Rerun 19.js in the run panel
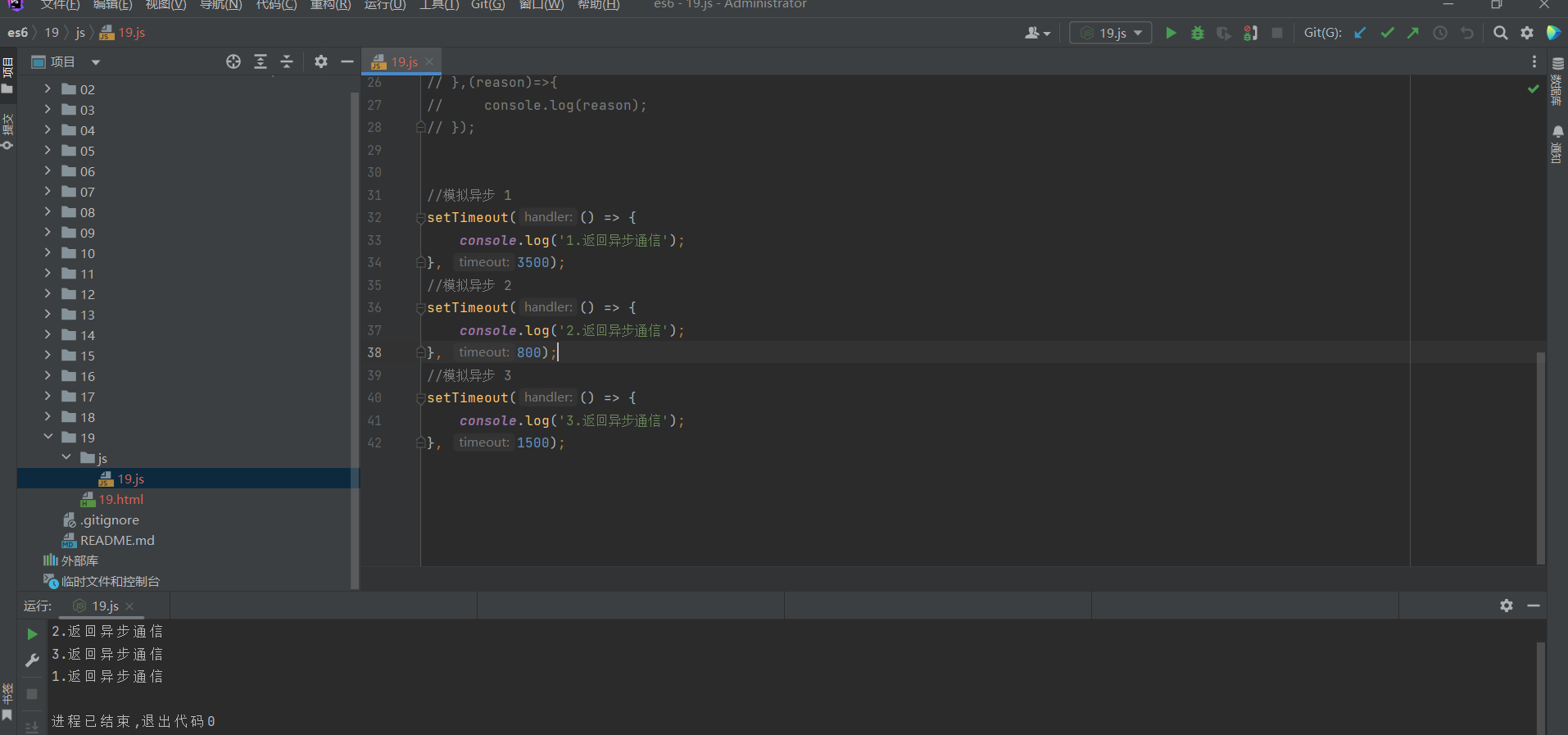Screen dimensions: 1568x735 tap(32, 634)
